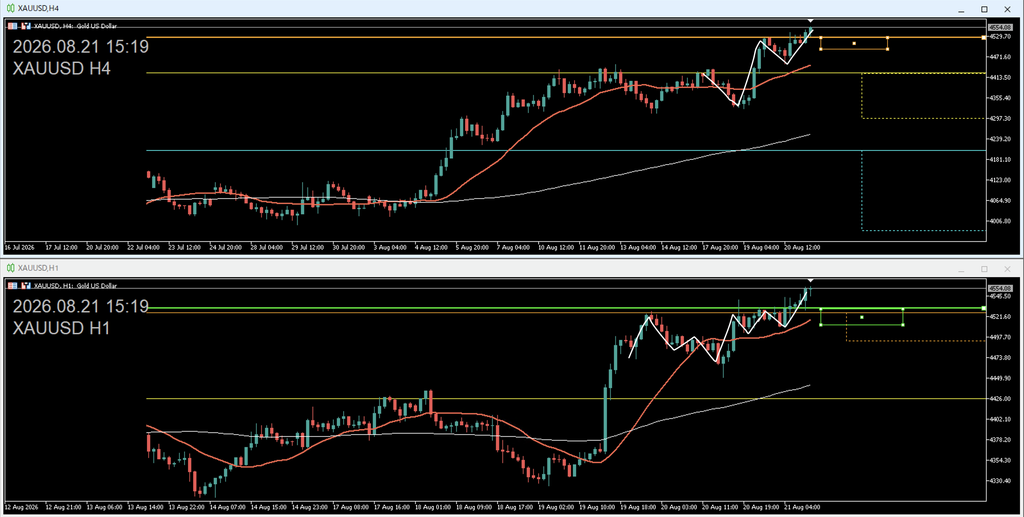
Task: Click the 'XAUUSD, H4: Gold US Dollar' chart caption
Action: (75, 26)
